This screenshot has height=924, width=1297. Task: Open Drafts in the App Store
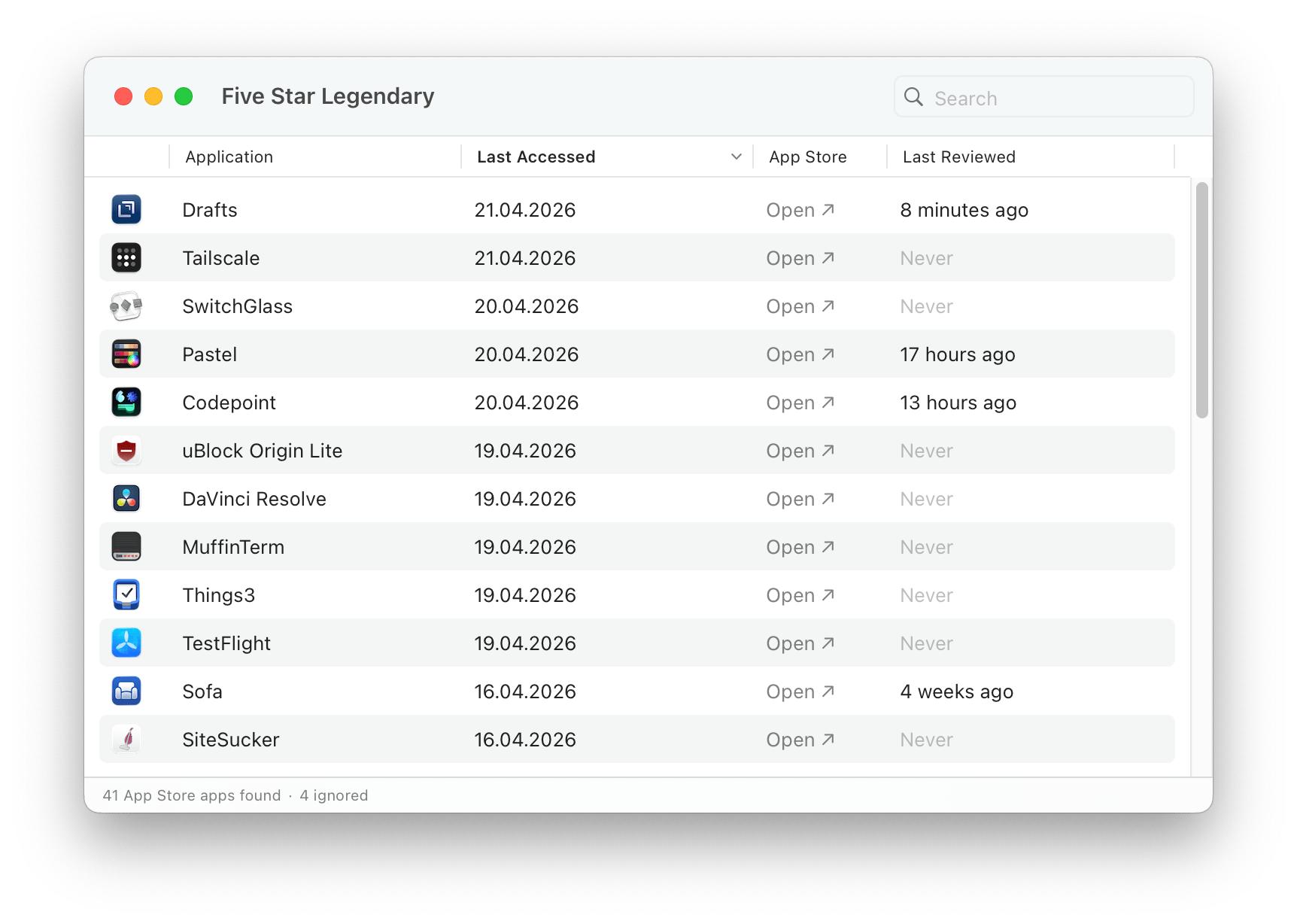[x=800, y=210]
